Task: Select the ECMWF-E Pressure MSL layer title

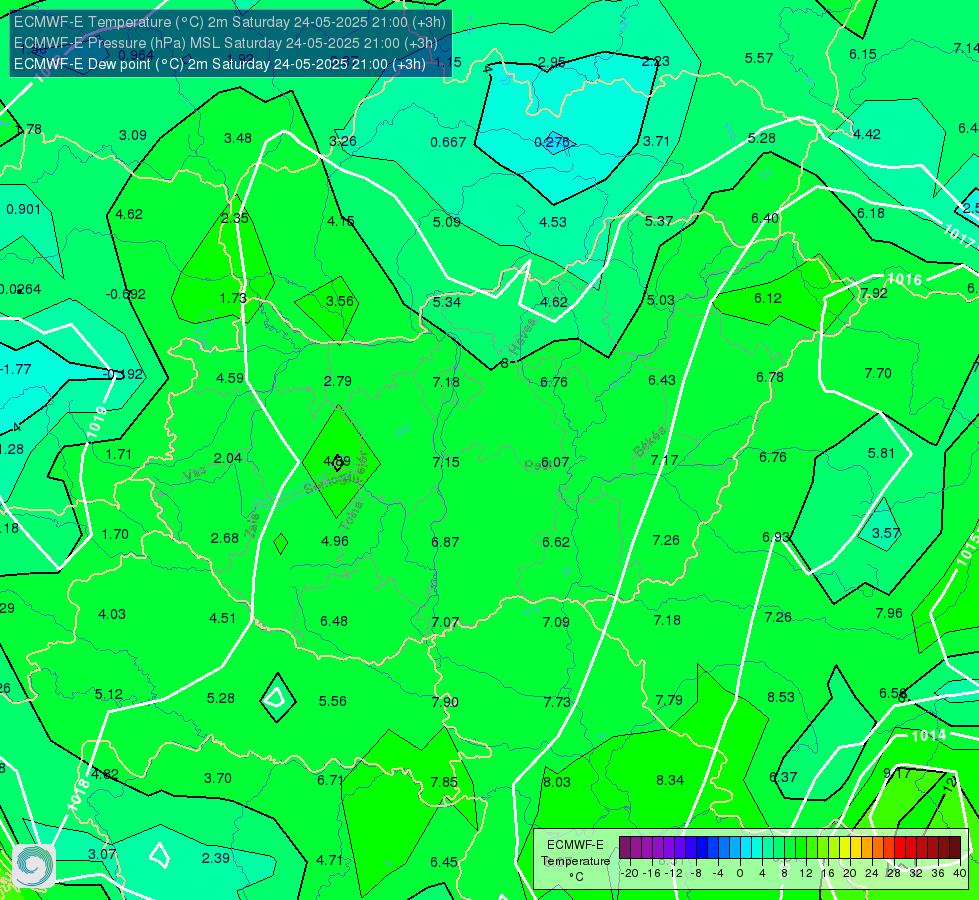Action: click(225, 43)
